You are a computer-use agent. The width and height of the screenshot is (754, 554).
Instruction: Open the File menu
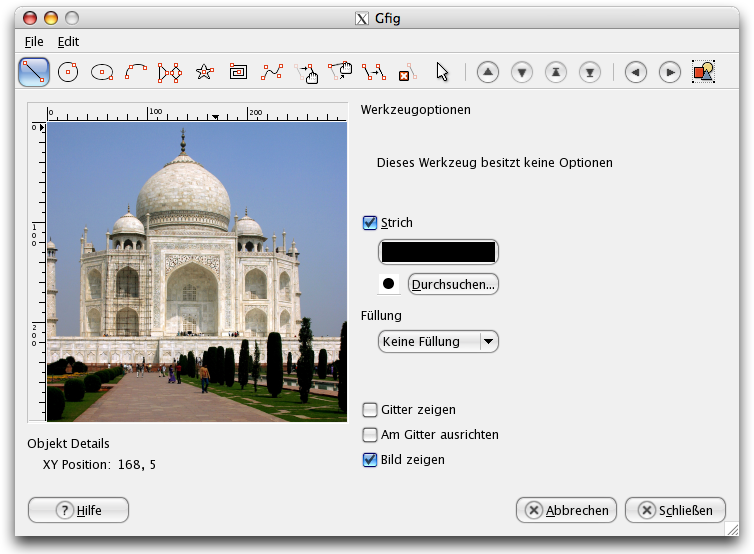[34, 42]
